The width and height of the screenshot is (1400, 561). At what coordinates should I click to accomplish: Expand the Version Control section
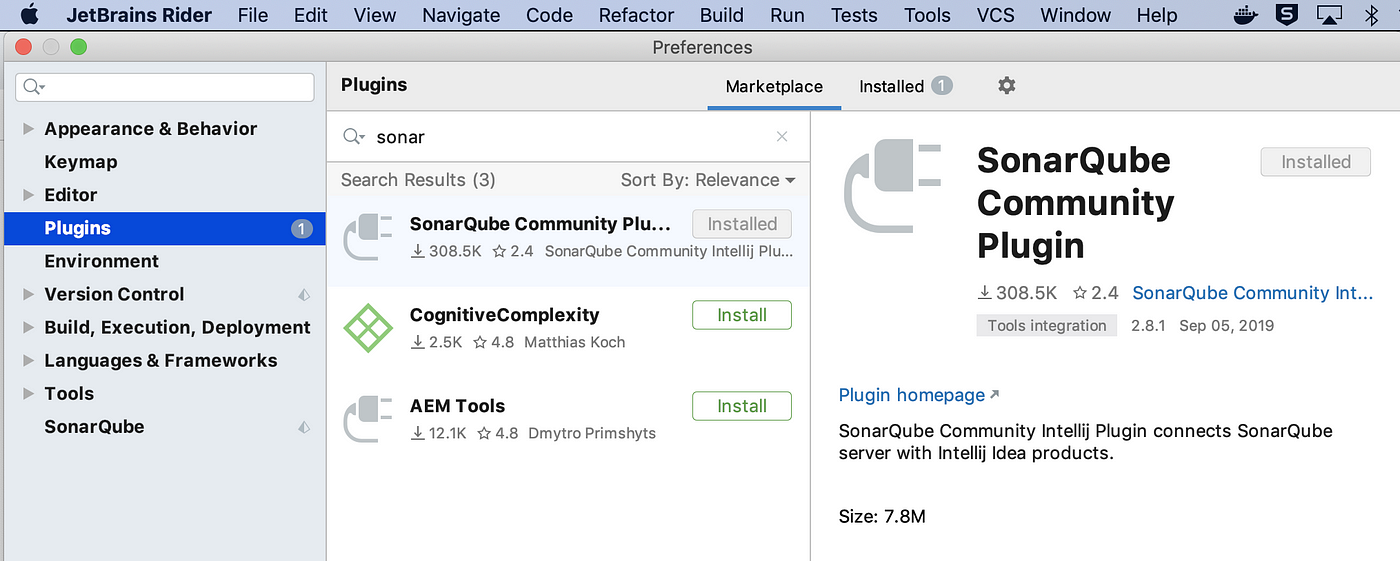(28, 294)
